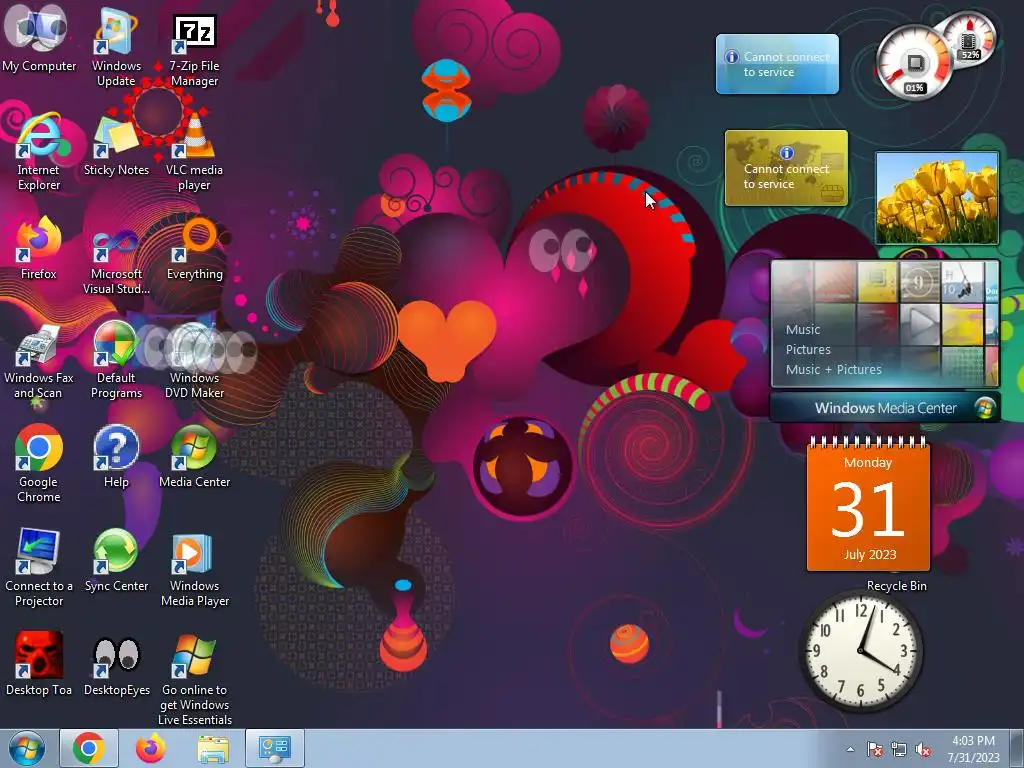Launch the Everything search shortcut
Screen dimensions: 1024x768
click(x=194, y=248)
